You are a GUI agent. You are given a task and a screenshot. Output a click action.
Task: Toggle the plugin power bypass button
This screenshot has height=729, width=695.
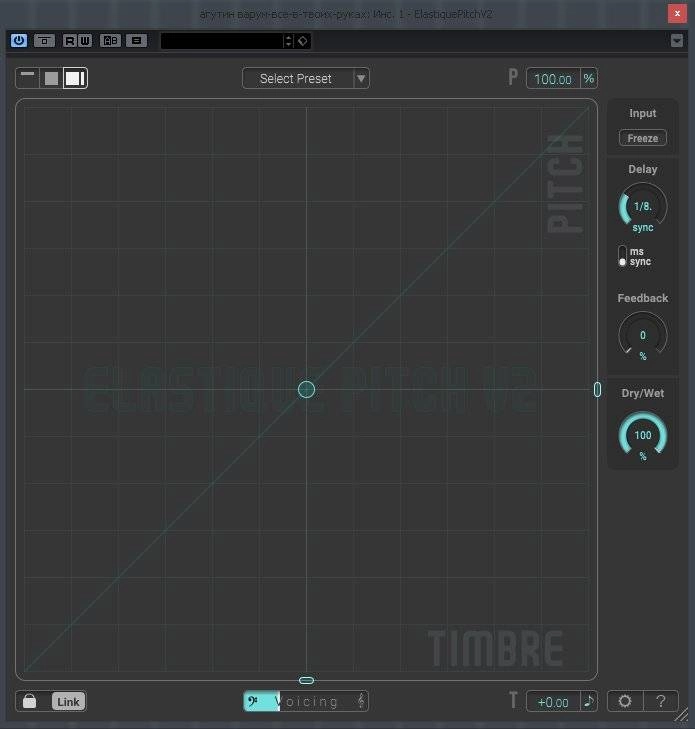(x=19, y=41)
